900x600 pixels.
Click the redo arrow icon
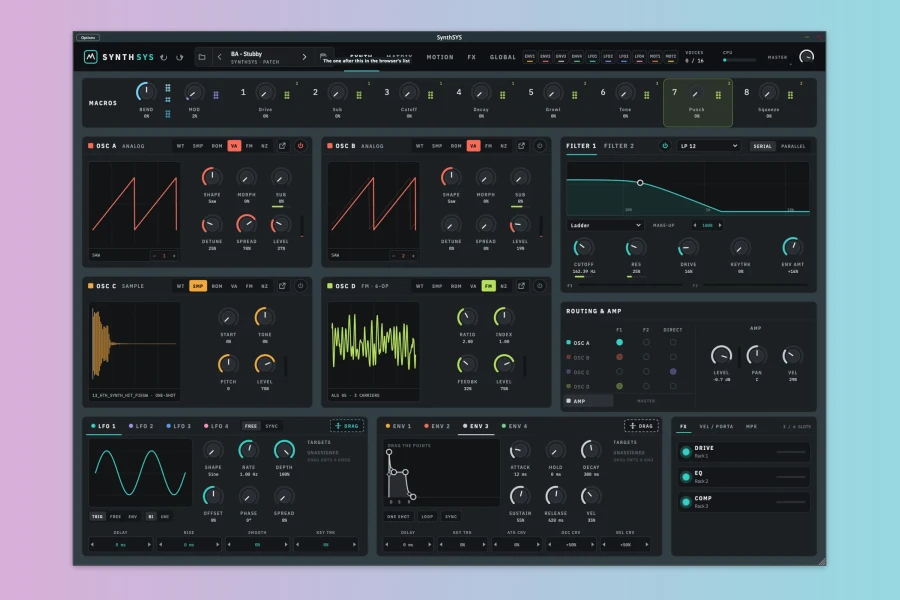tap(180, 57)
